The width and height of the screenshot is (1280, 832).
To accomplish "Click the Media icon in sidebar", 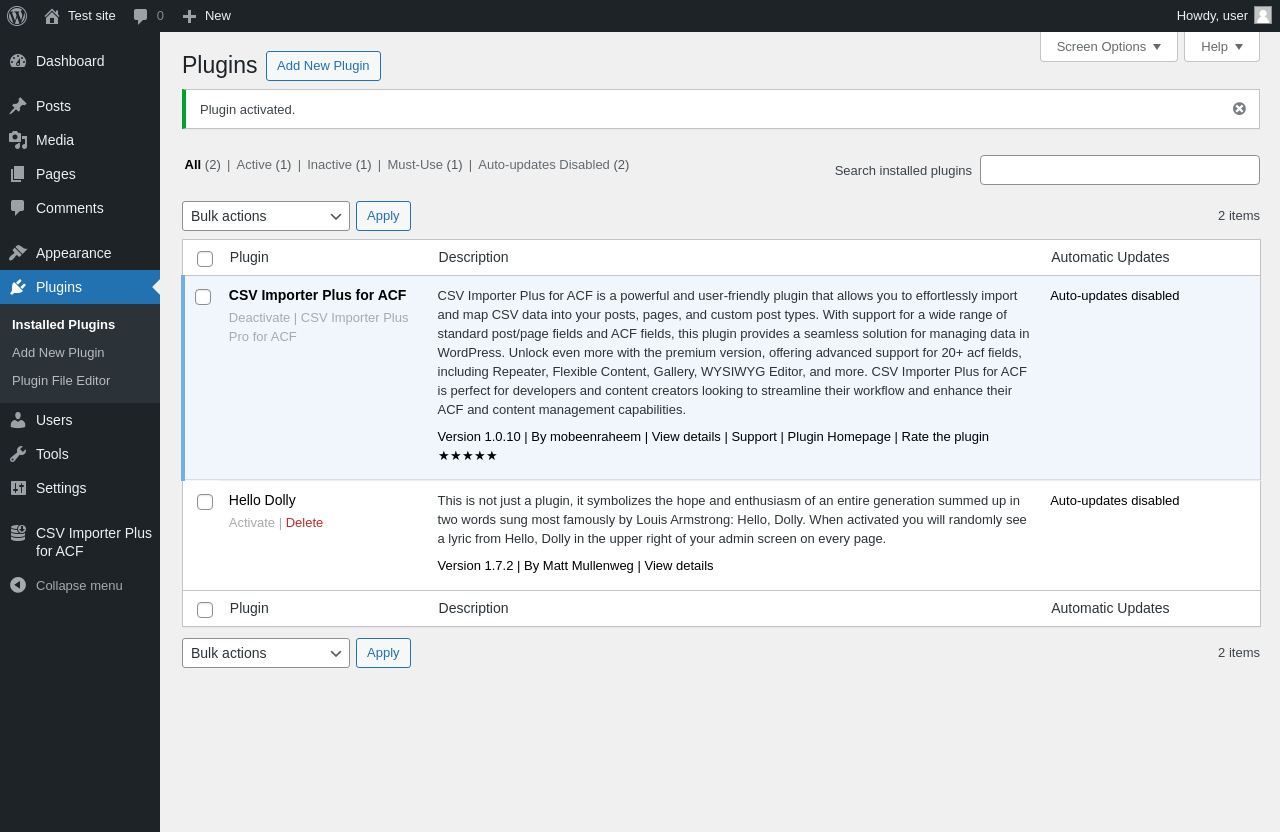I will [18, 140].
